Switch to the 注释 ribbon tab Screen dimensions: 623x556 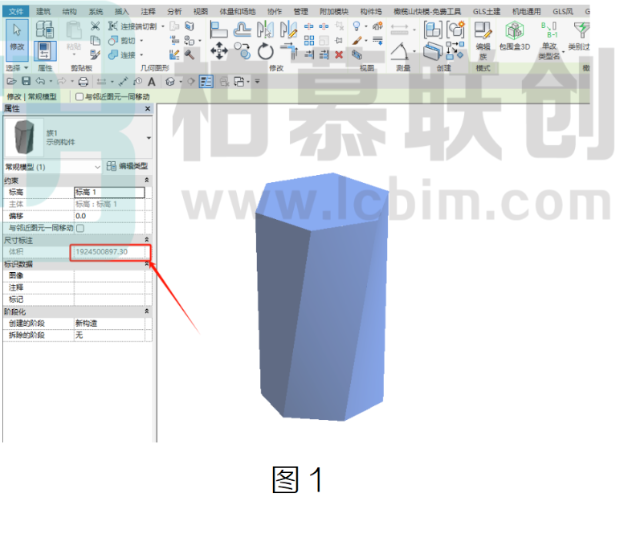click(x=148, y=11)
